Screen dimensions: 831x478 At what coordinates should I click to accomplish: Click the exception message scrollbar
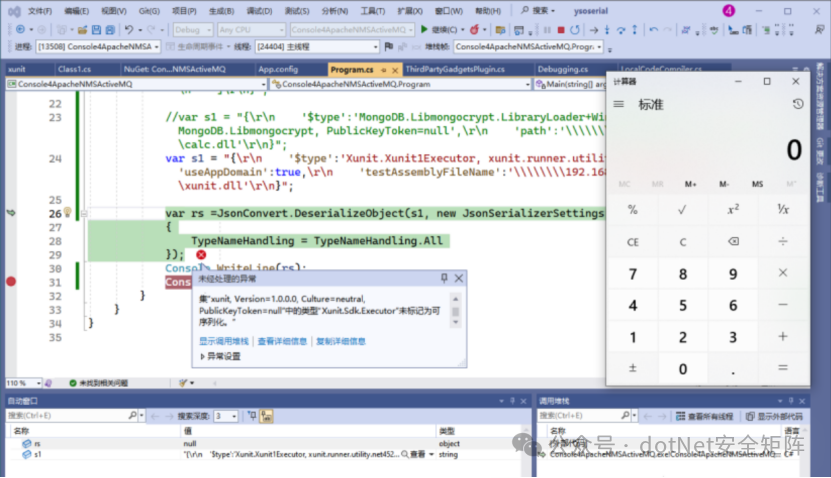tap(455, 311)
